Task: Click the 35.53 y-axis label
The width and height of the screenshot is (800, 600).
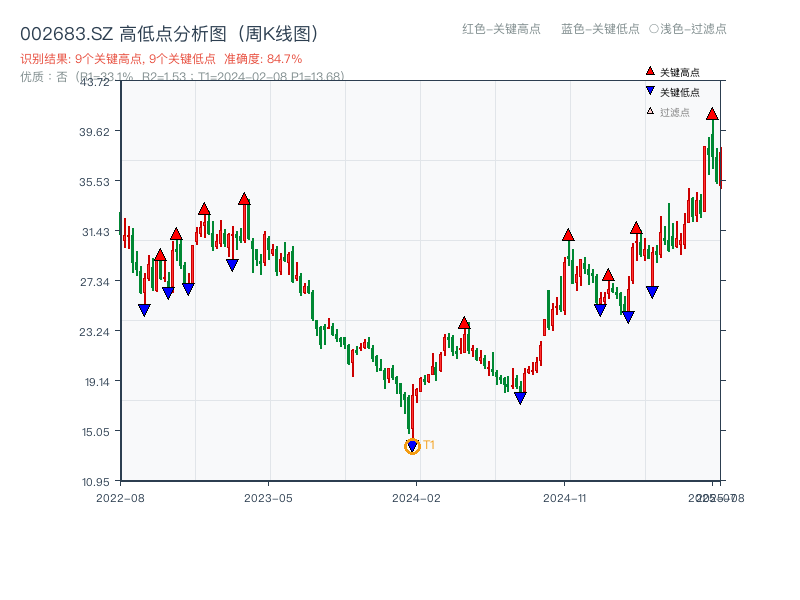Action: [94, 182]
